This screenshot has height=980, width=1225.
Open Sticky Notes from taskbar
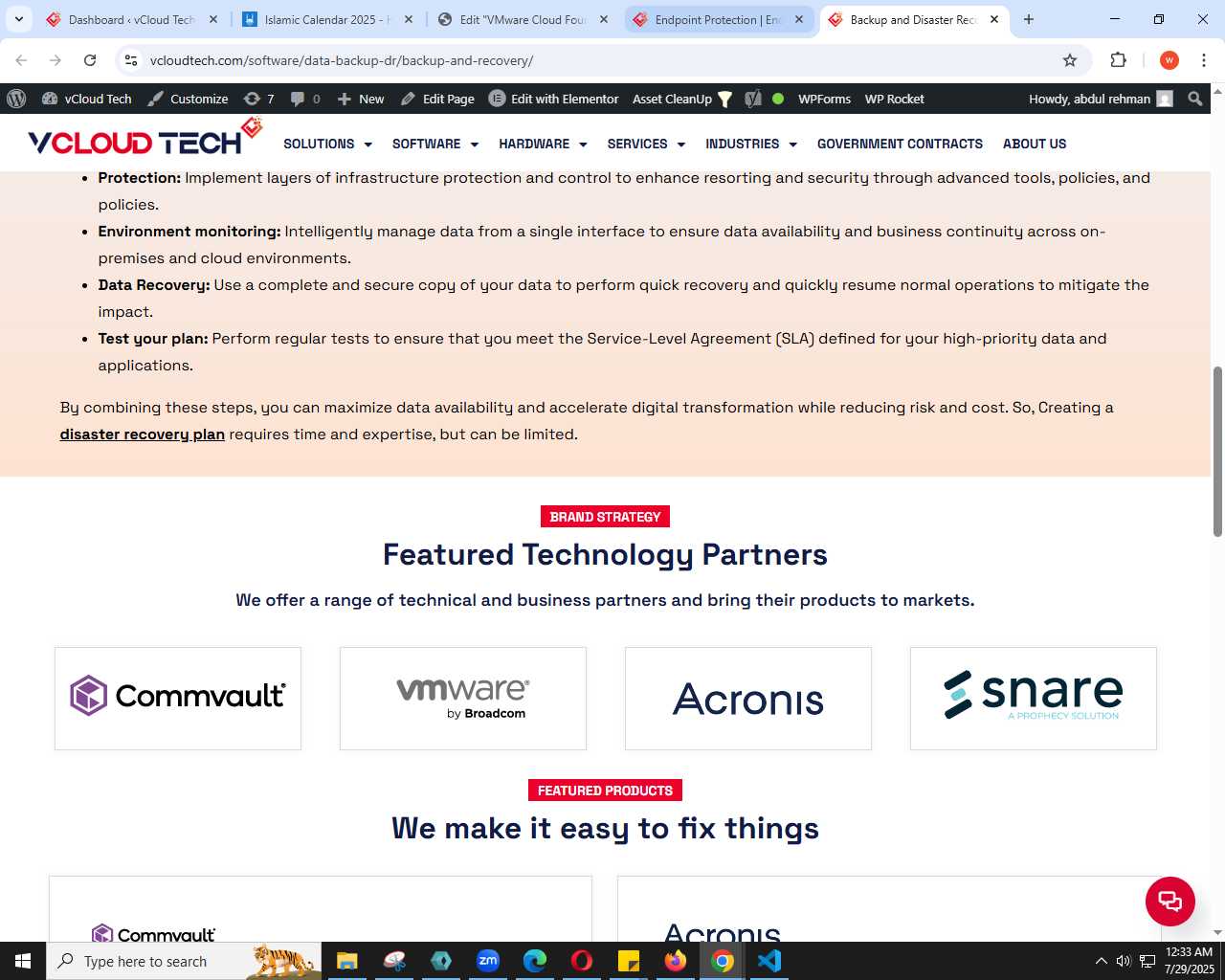(x=629, y=961)
